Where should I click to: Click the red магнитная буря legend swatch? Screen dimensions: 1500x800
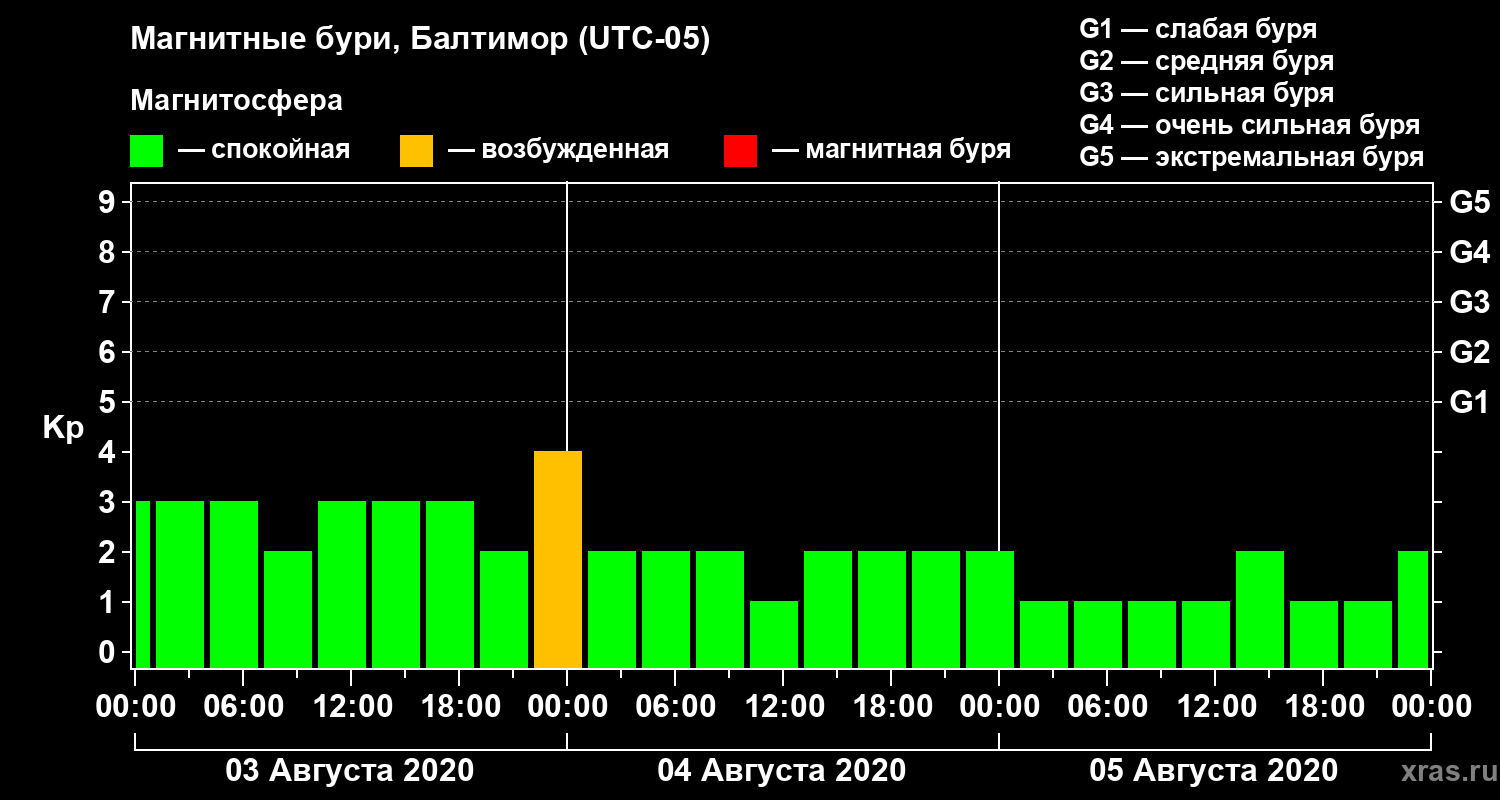pos(740,151)
